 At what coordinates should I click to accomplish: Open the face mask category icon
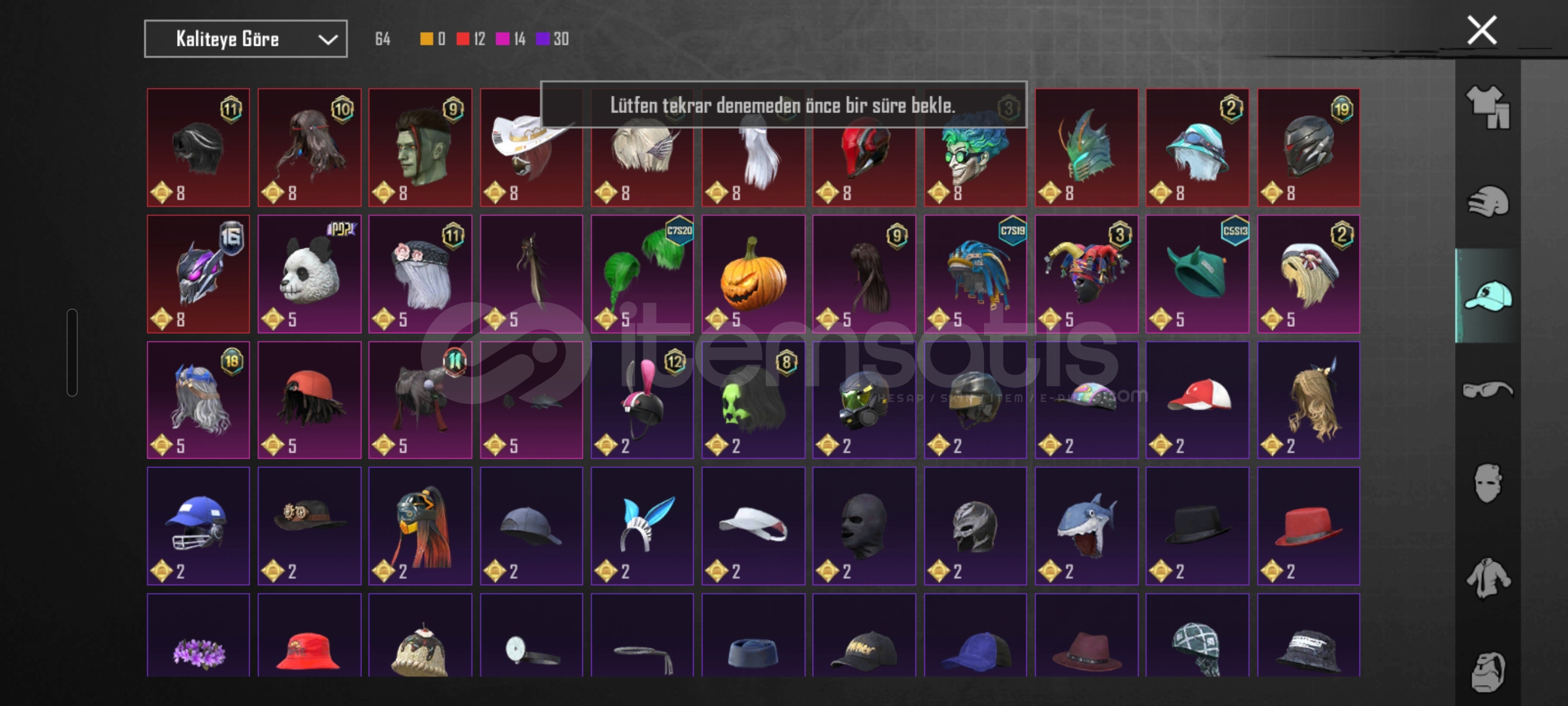[1488, 484]
